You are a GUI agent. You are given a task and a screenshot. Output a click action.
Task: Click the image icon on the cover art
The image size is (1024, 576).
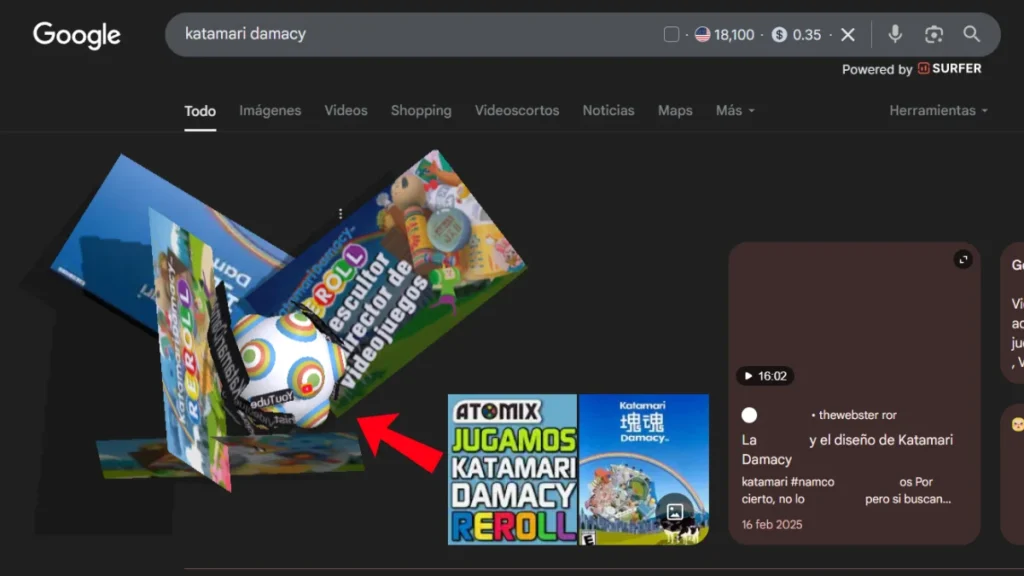click(675, 512)
